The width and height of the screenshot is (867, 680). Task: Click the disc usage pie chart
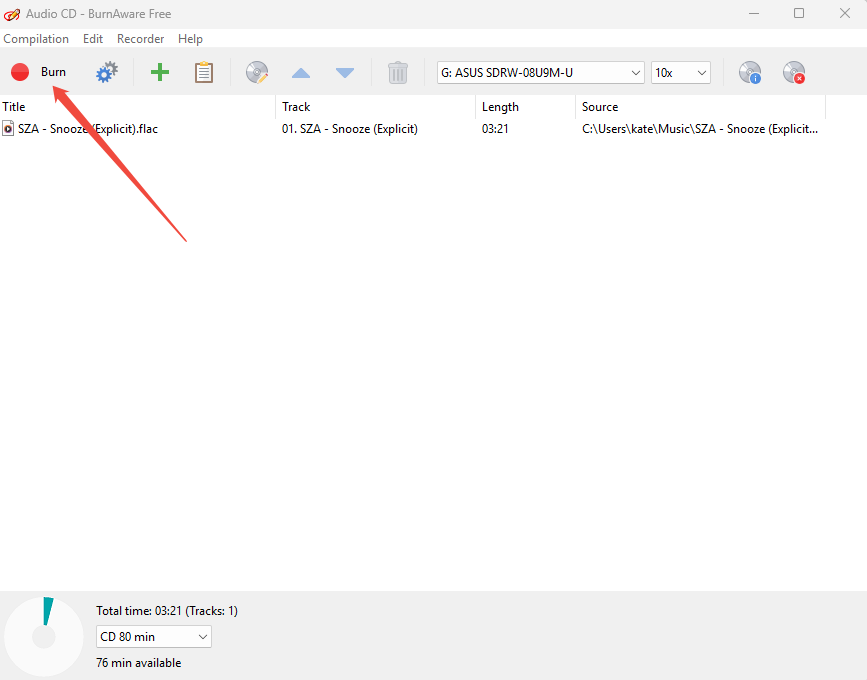point(43,636)
